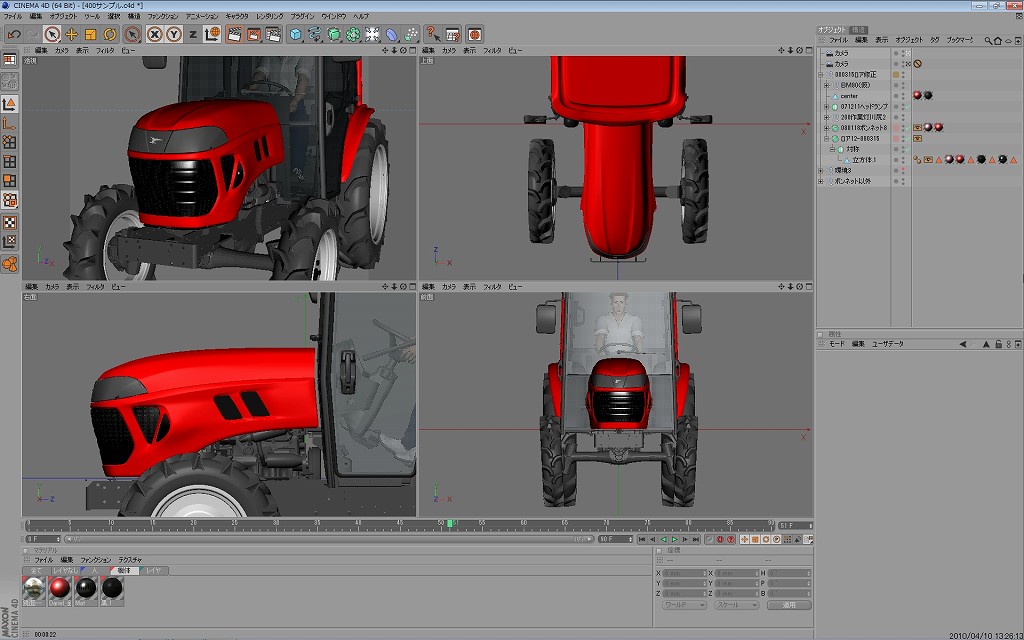
Task: Select the Scale tool in the top toolbar
Action: click(x=90, y=34)
